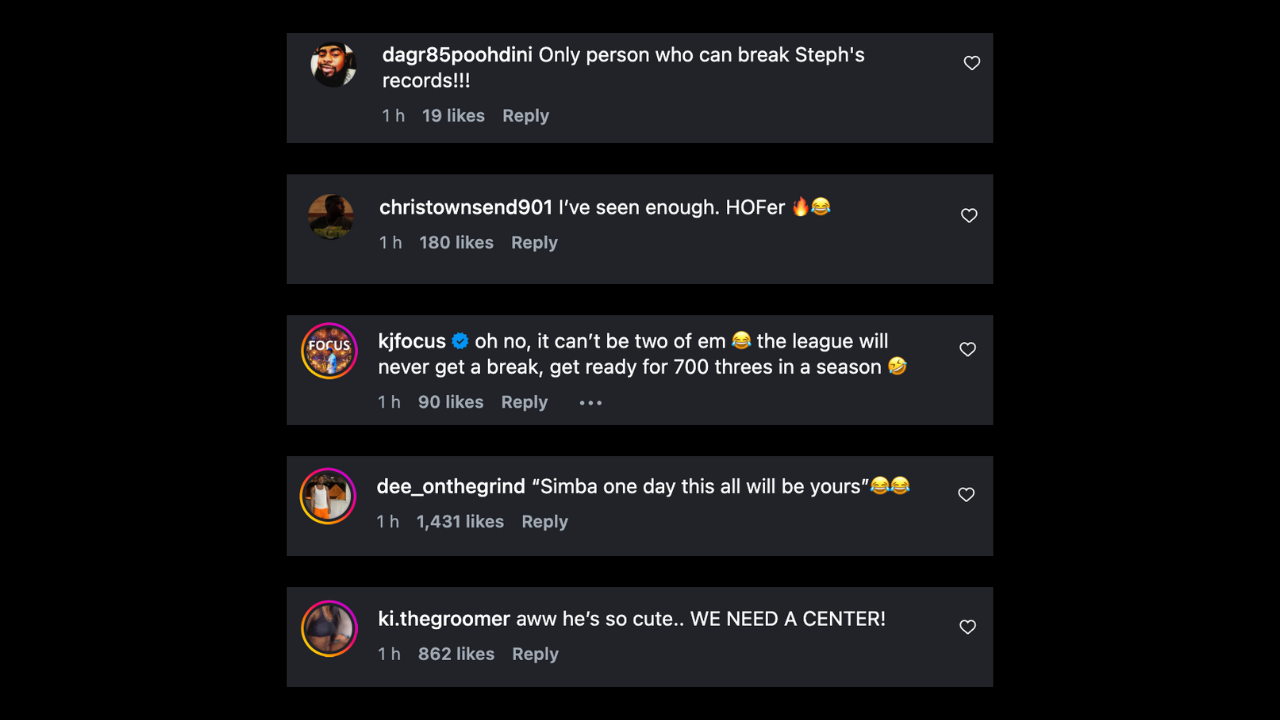View the 180 likes on christownsend901's comment
Image resolution: width=1280 pixels, height=720 pixels.
pyautogui.click(x=456, y=242)
